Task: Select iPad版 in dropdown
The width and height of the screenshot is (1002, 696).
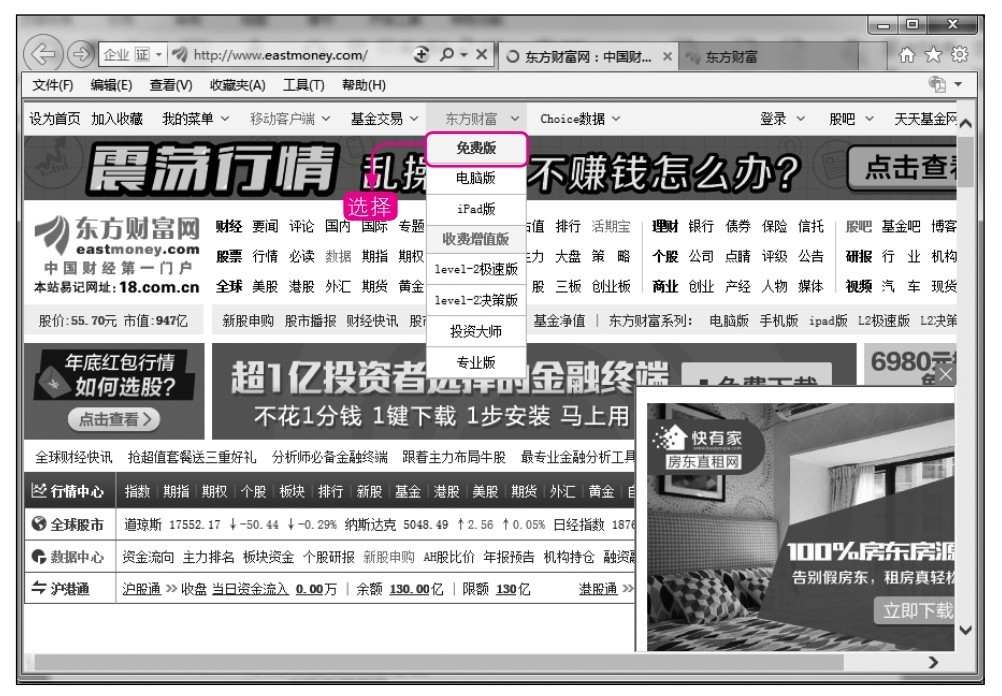Action: point(476,209)
